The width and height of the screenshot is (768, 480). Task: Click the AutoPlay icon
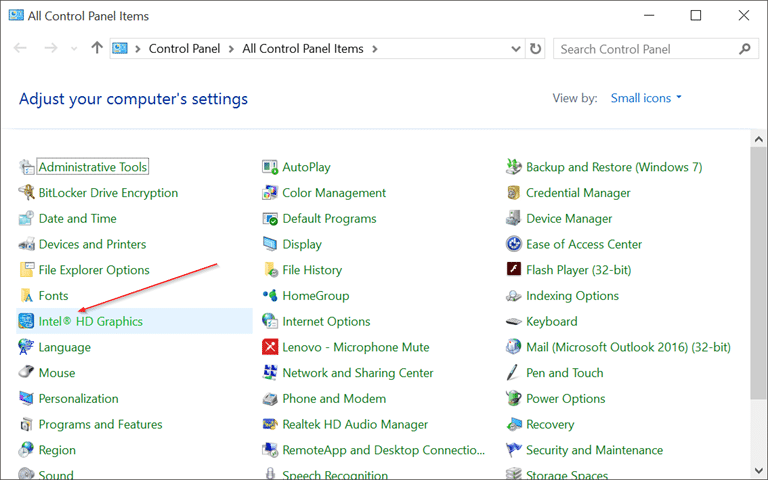(x=270, y=167)
